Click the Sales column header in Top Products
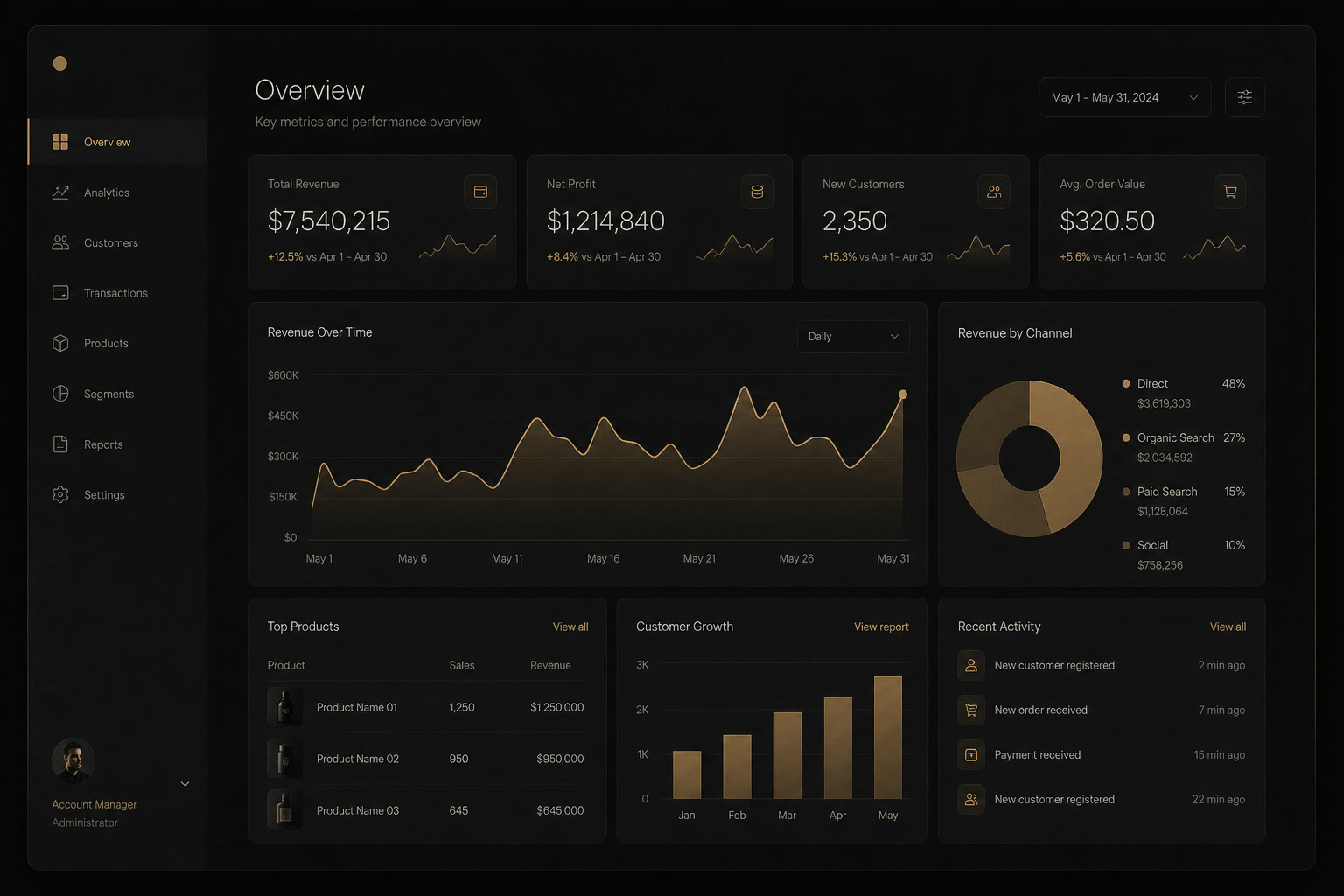 point(462,665)
